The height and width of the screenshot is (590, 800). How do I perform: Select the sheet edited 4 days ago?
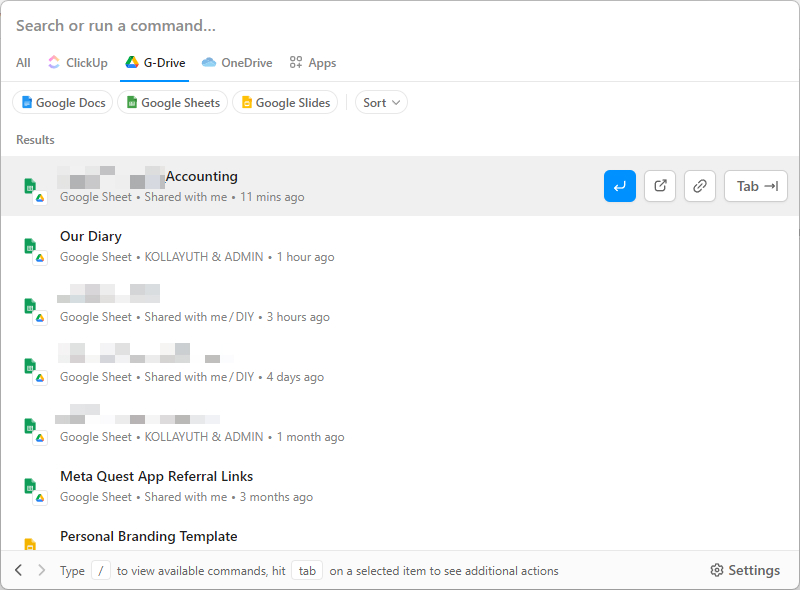coord(400,366)
